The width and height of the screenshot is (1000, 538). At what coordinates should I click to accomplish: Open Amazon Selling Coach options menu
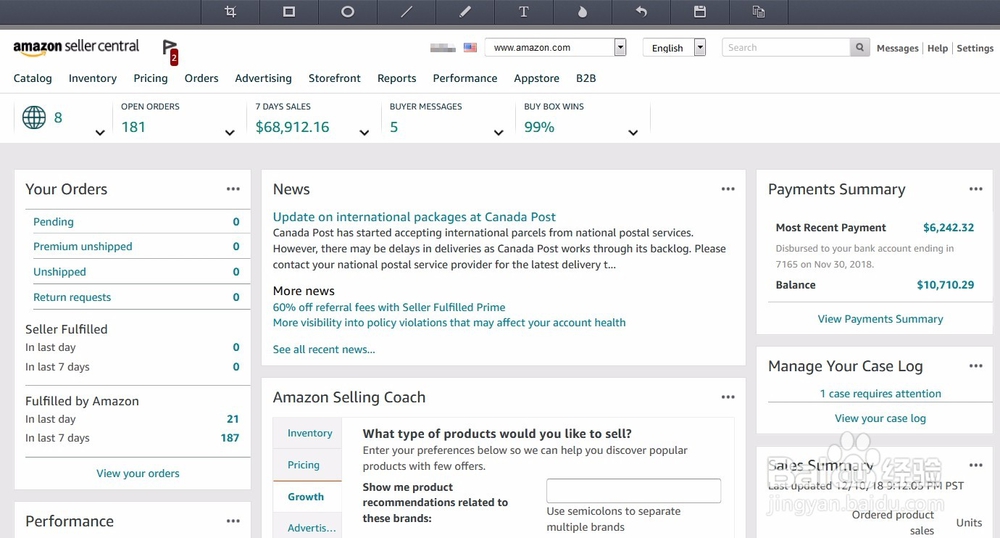728,396
